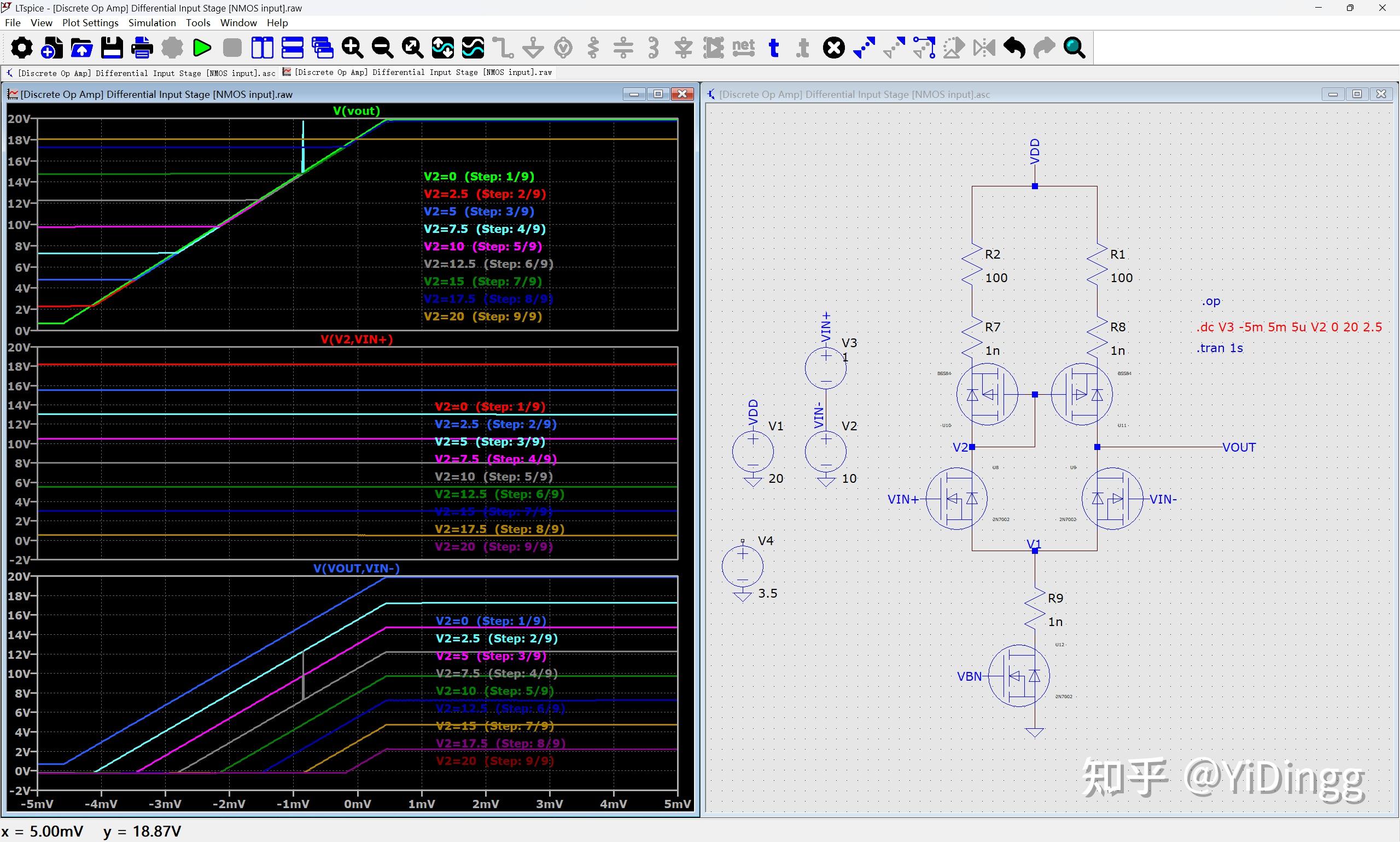The image size is (1400, 842).
Task: Select the V(vout) trace label
Action: point(357,110)
